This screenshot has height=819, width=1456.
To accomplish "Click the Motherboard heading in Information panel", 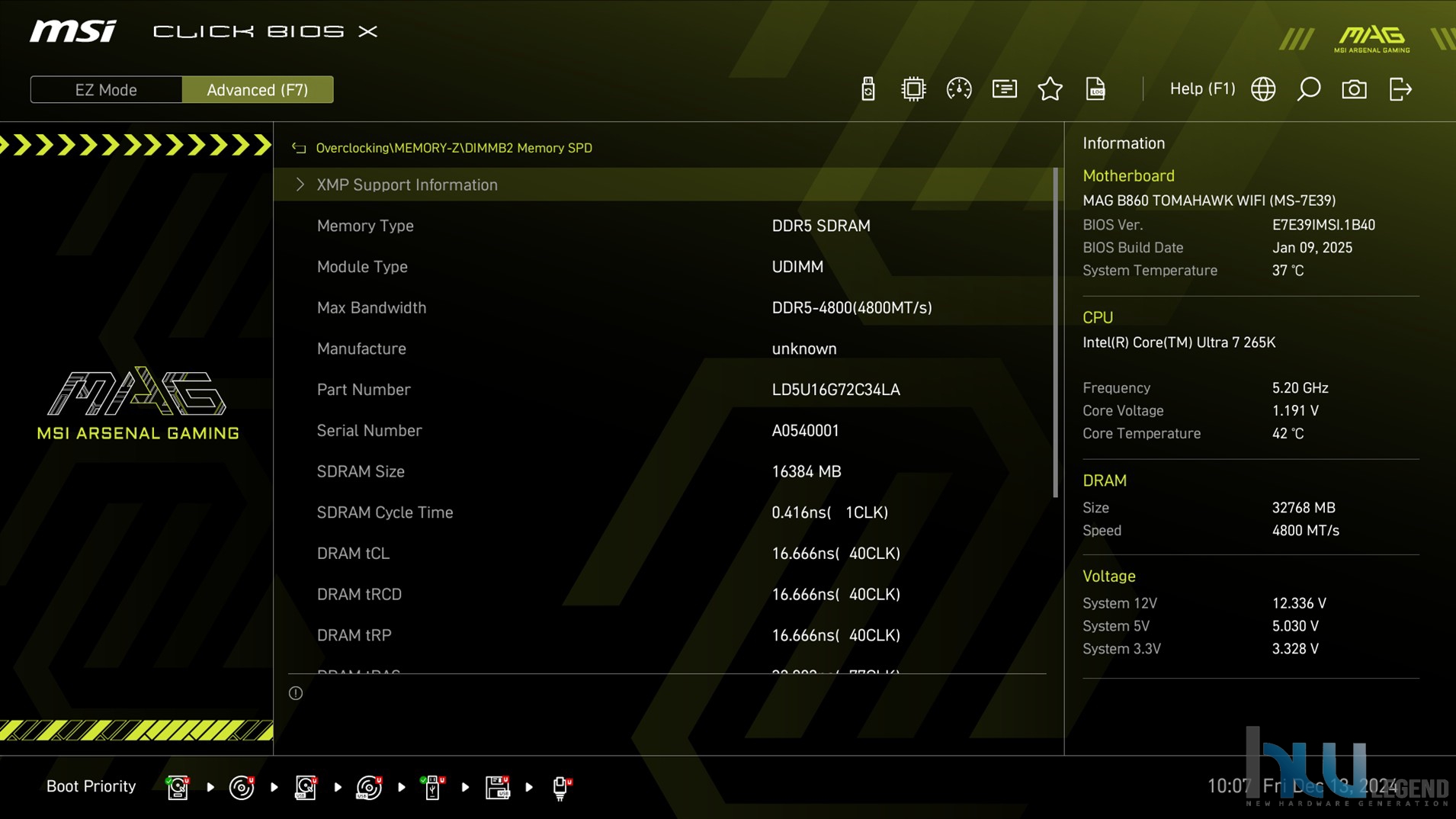I will click(x=1128, y=175).
